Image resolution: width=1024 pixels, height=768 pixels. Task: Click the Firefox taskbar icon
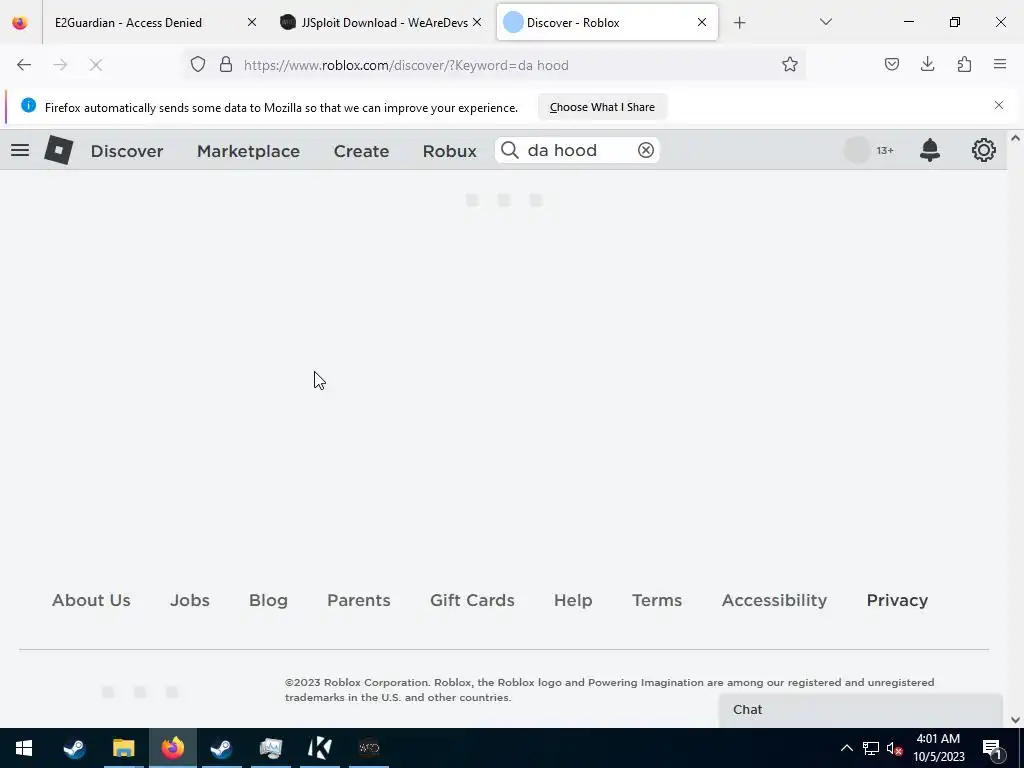point(172,748)
